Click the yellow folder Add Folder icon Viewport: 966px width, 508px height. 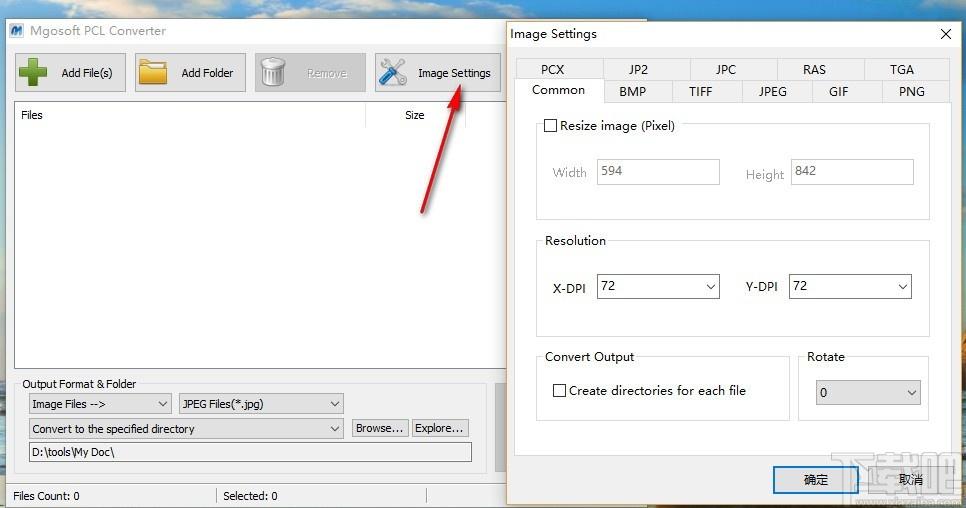153,73
